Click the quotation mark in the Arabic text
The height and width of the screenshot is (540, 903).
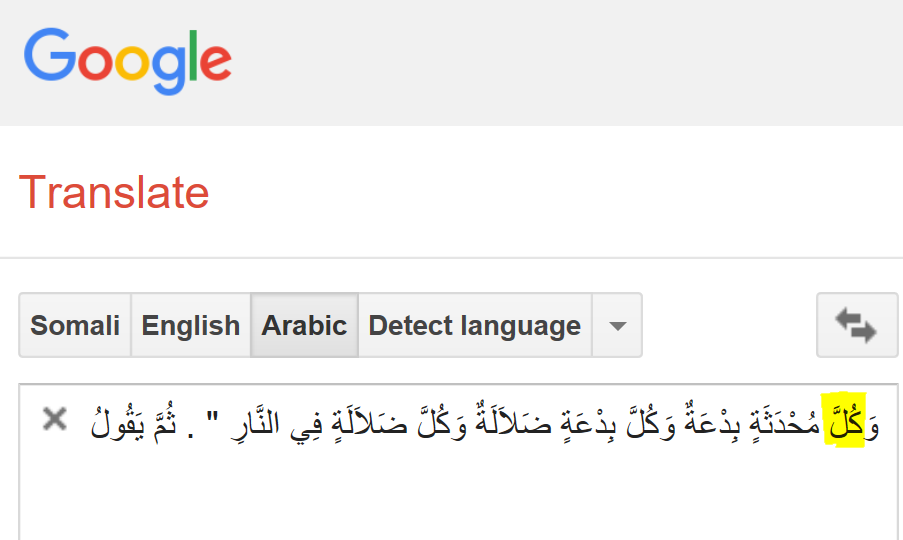coord(213,416)
